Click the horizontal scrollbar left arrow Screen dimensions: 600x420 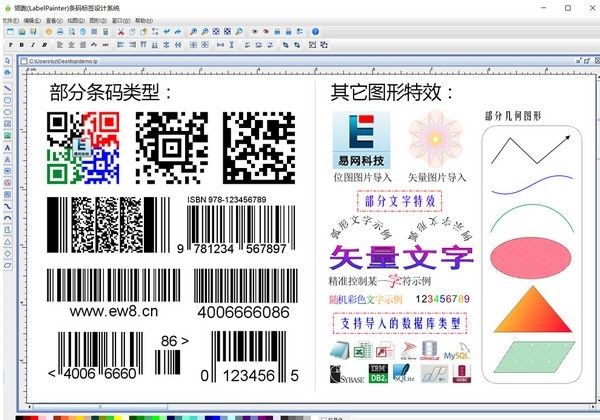click(30, 407)
